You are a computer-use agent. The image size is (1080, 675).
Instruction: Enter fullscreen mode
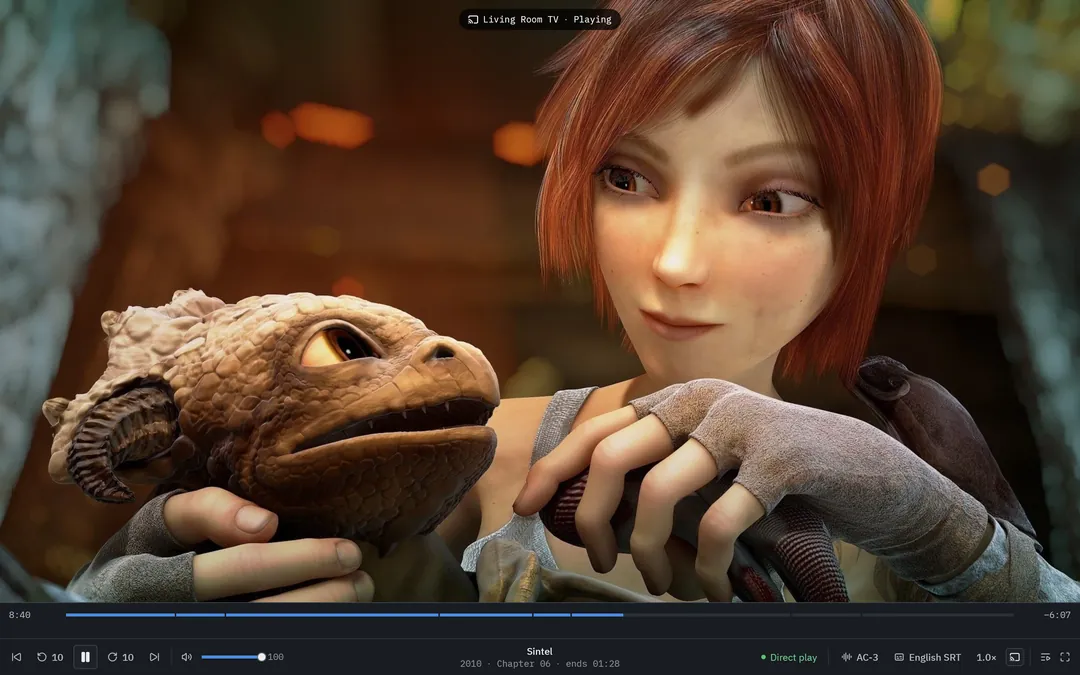point(1065,657)
